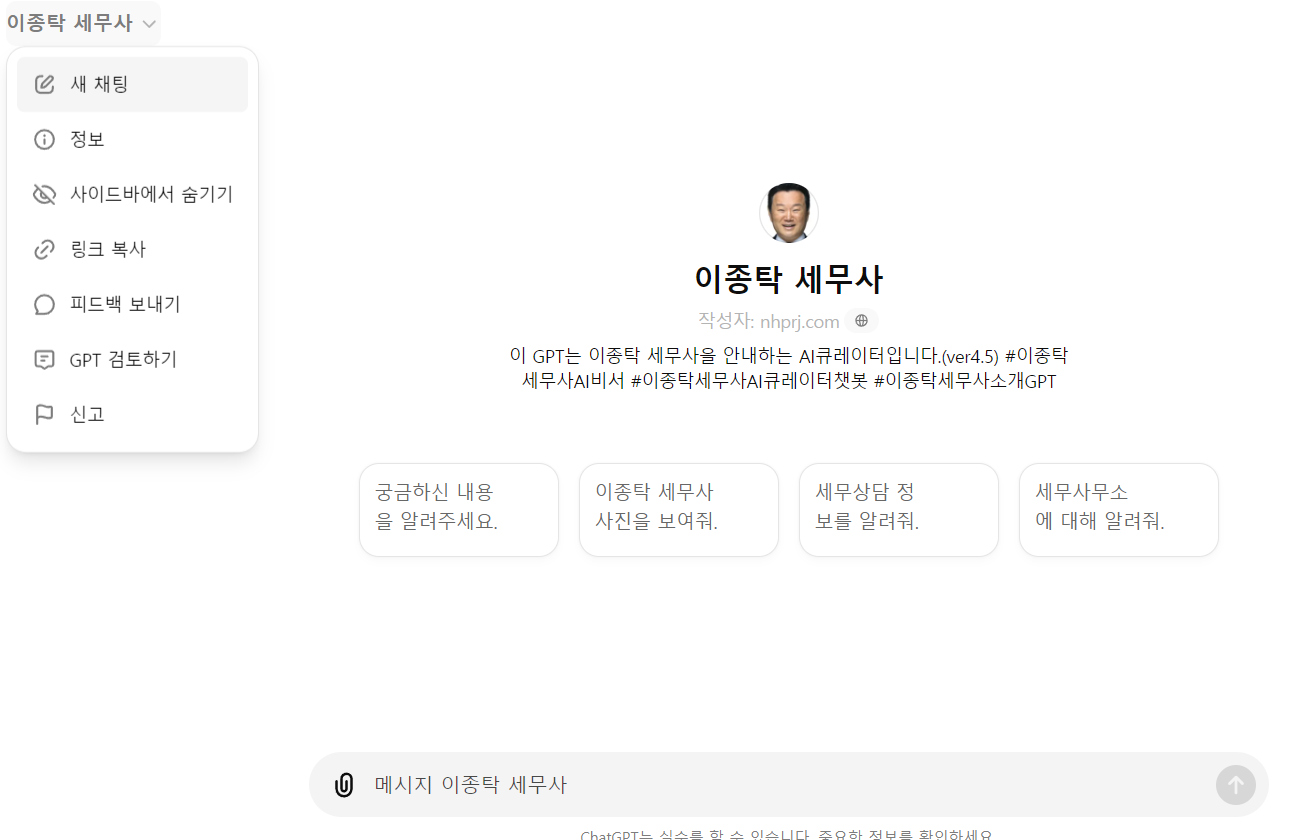The image size is (1297, 840).
Task: Click the 이종탁 세무사 사진을 보여줘 suggestion
Action: point(679,510)
